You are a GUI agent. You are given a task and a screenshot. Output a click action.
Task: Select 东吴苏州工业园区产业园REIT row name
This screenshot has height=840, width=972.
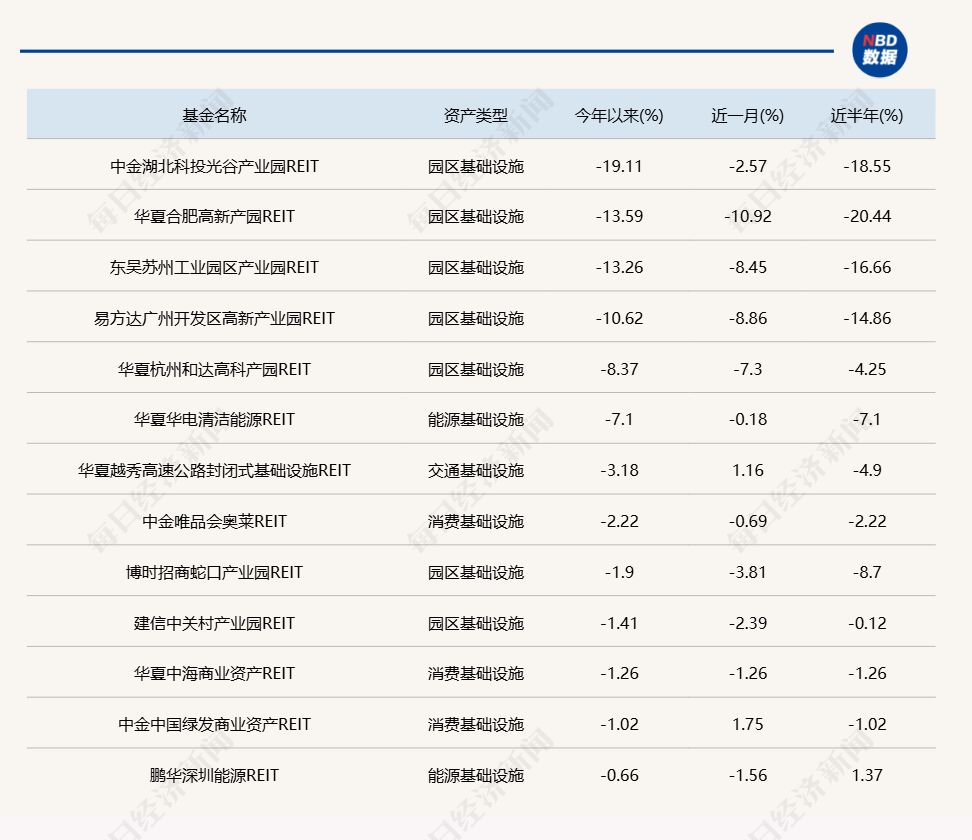214,267
